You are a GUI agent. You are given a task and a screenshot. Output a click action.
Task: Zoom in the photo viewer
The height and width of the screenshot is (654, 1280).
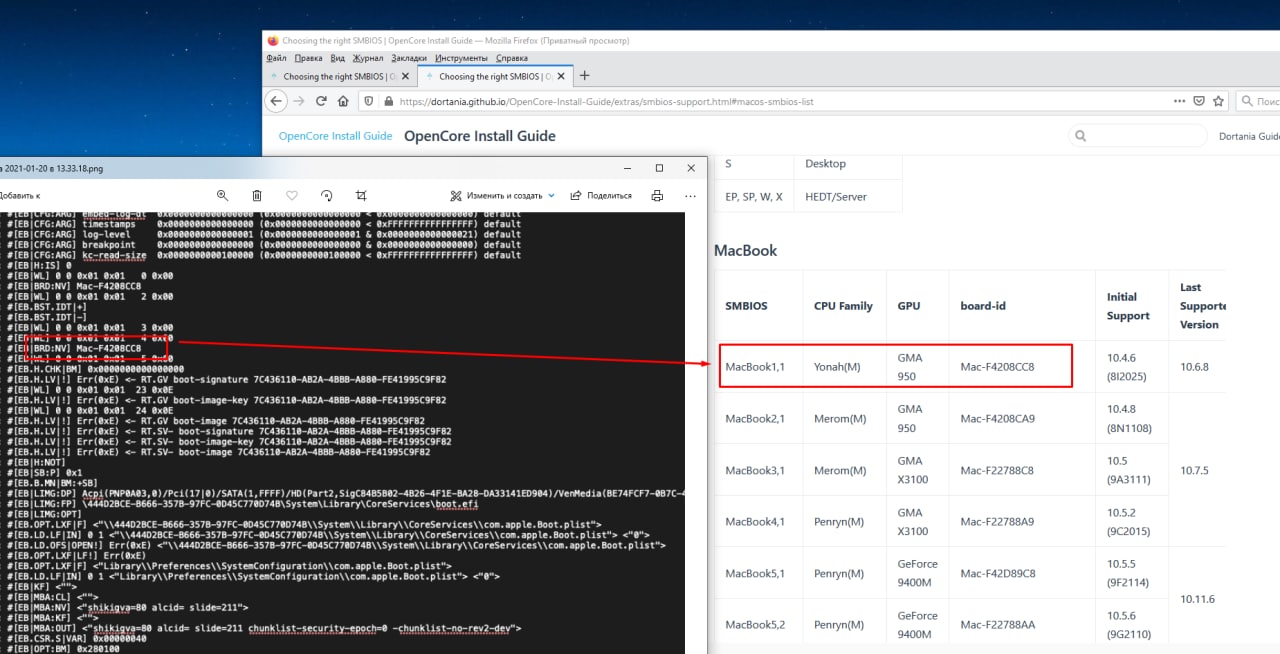(222, 196)
